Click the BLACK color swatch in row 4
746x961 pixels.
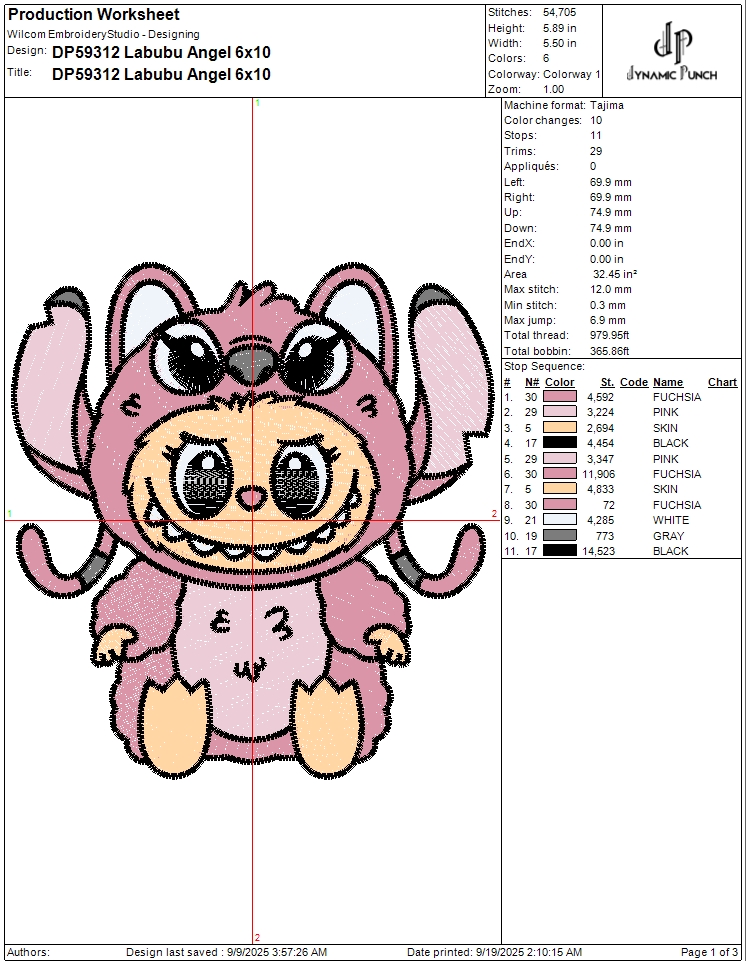[x=560, y=443]
